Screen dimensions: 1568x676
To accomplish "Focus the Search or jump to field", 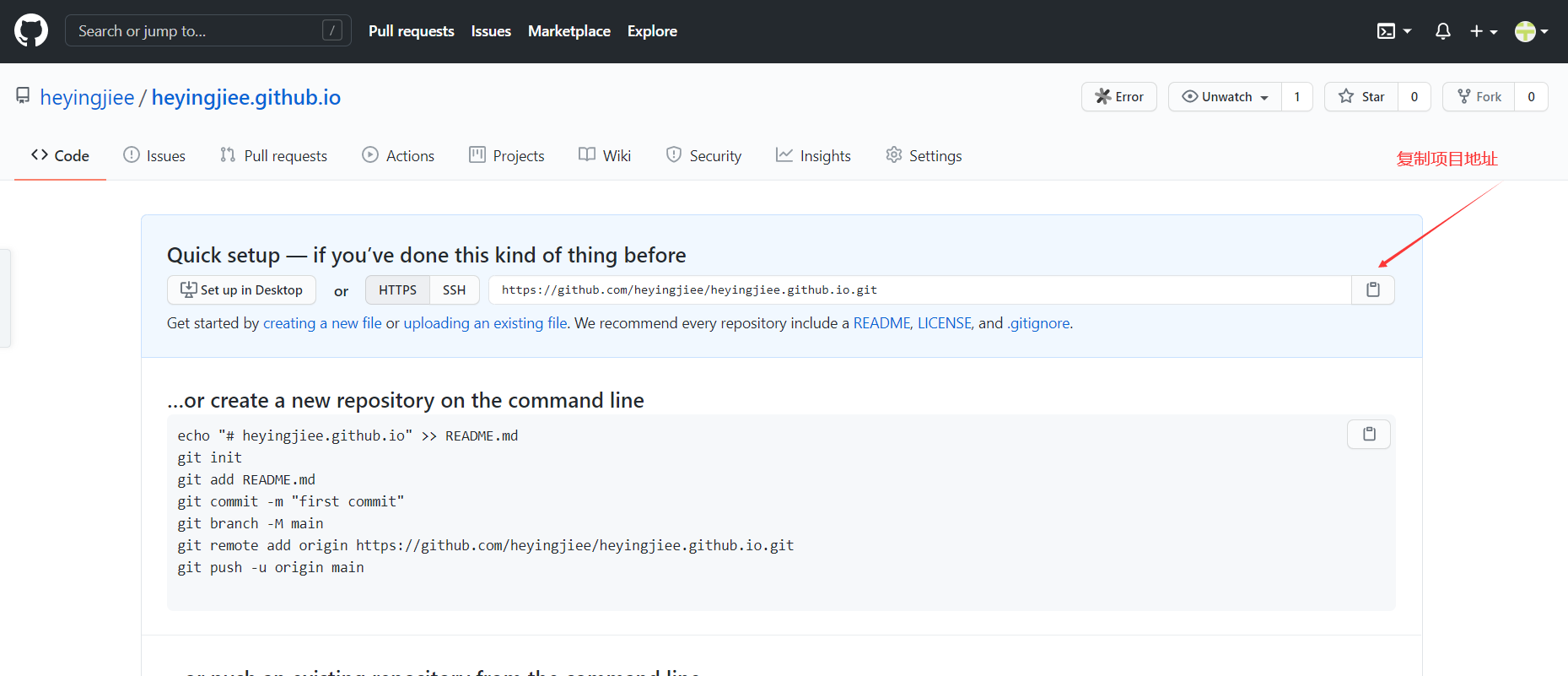I will click(x=208, y=31).
